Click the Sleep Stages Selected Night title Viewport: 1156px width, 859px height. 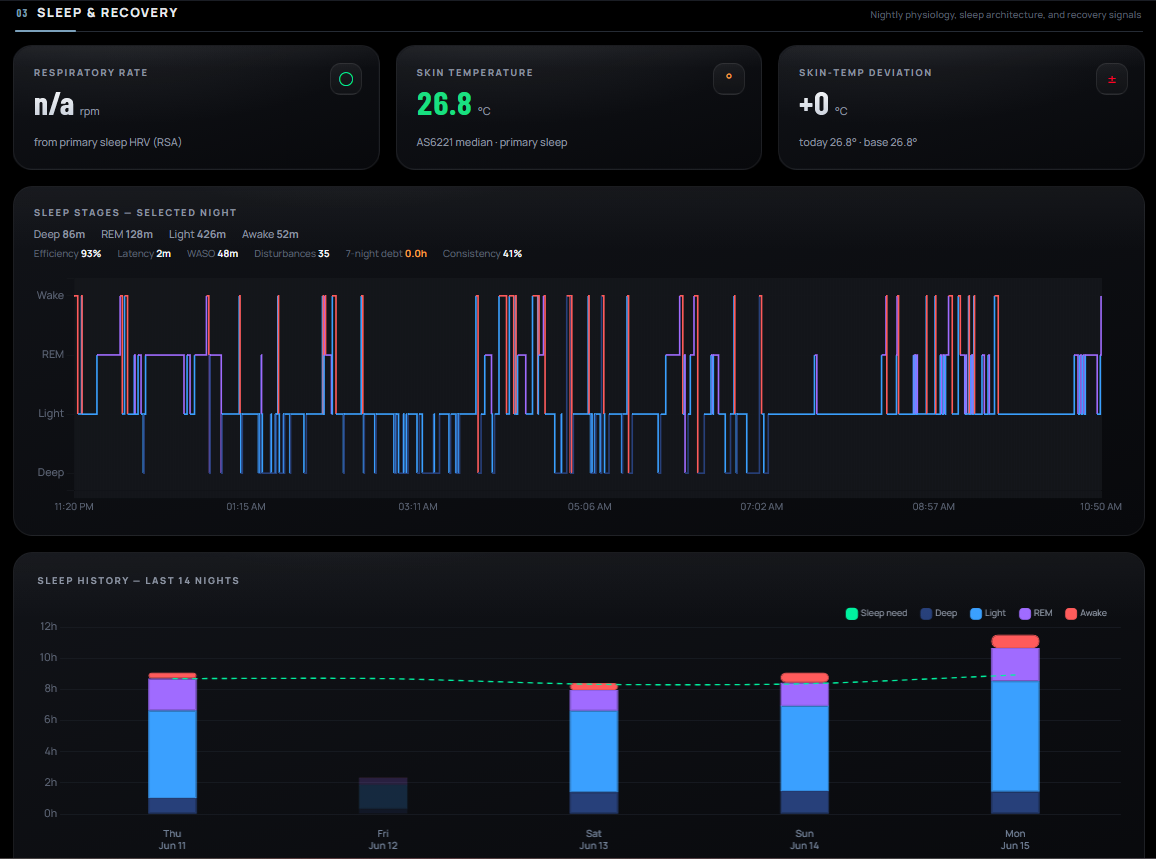coord(135,213)
